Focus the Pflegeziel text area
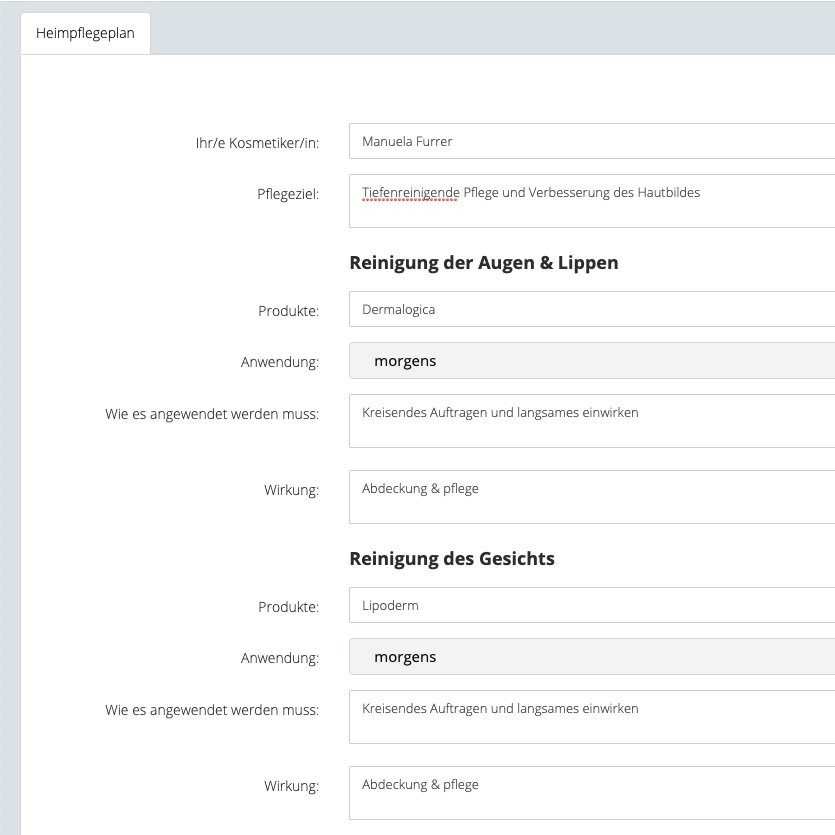 pos(590,202)
